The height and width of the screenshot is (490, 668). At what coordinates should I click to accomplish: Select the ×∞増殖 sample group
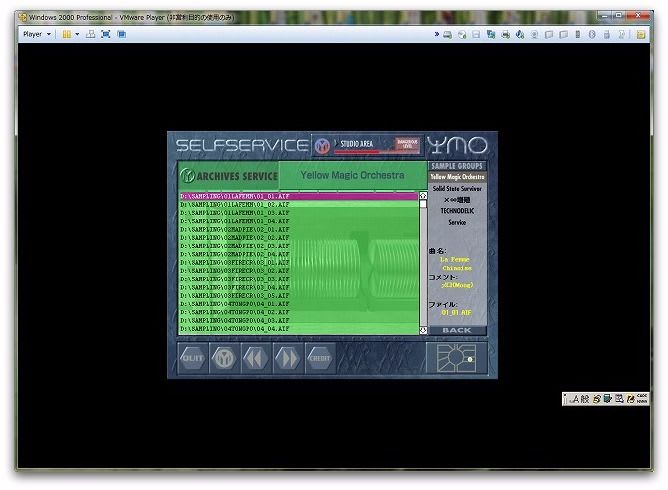(x=457, y=200)
